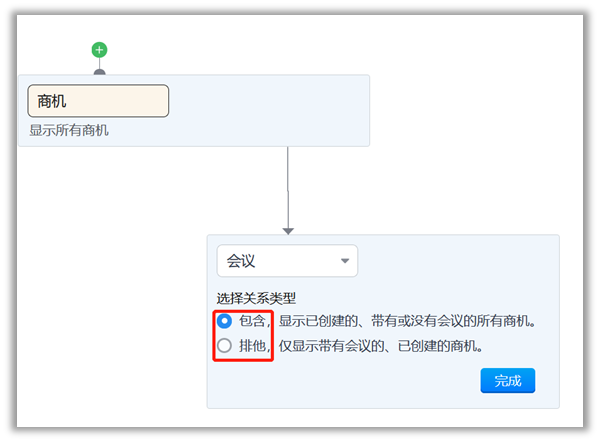Click the 排他 label text
Image resolution: width=600 pixels, height=442 pixels.
pyautogui.click(x=254, y=346)
